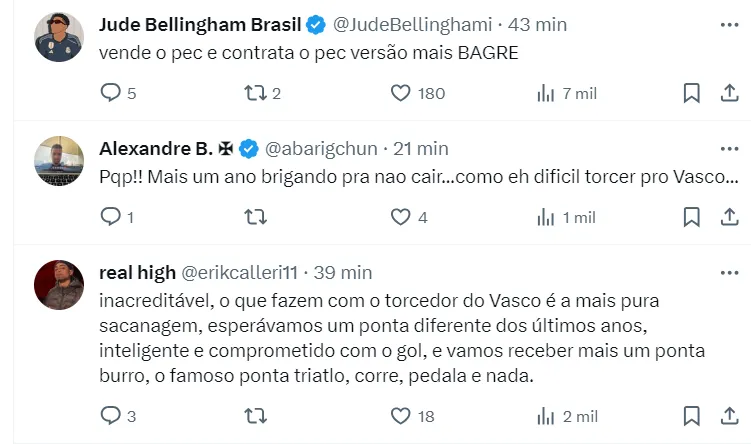This screenshot has width=751, height=444.
Task: Open more options on real high tweet
Action: pyautogui.click(x=729, y=272)
